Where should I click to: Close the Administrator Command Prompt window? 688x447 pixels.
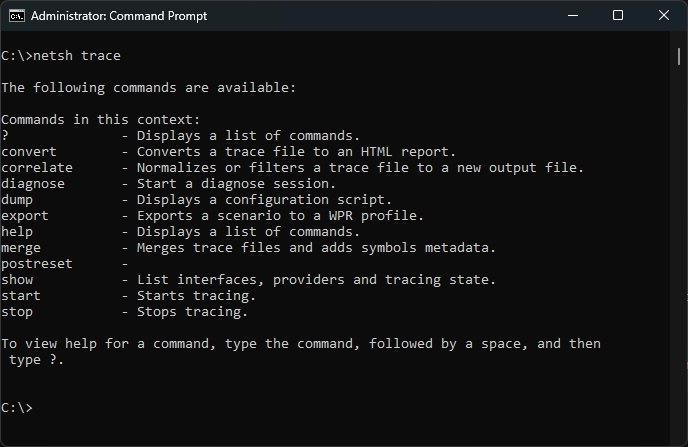(x=664, y=16)
